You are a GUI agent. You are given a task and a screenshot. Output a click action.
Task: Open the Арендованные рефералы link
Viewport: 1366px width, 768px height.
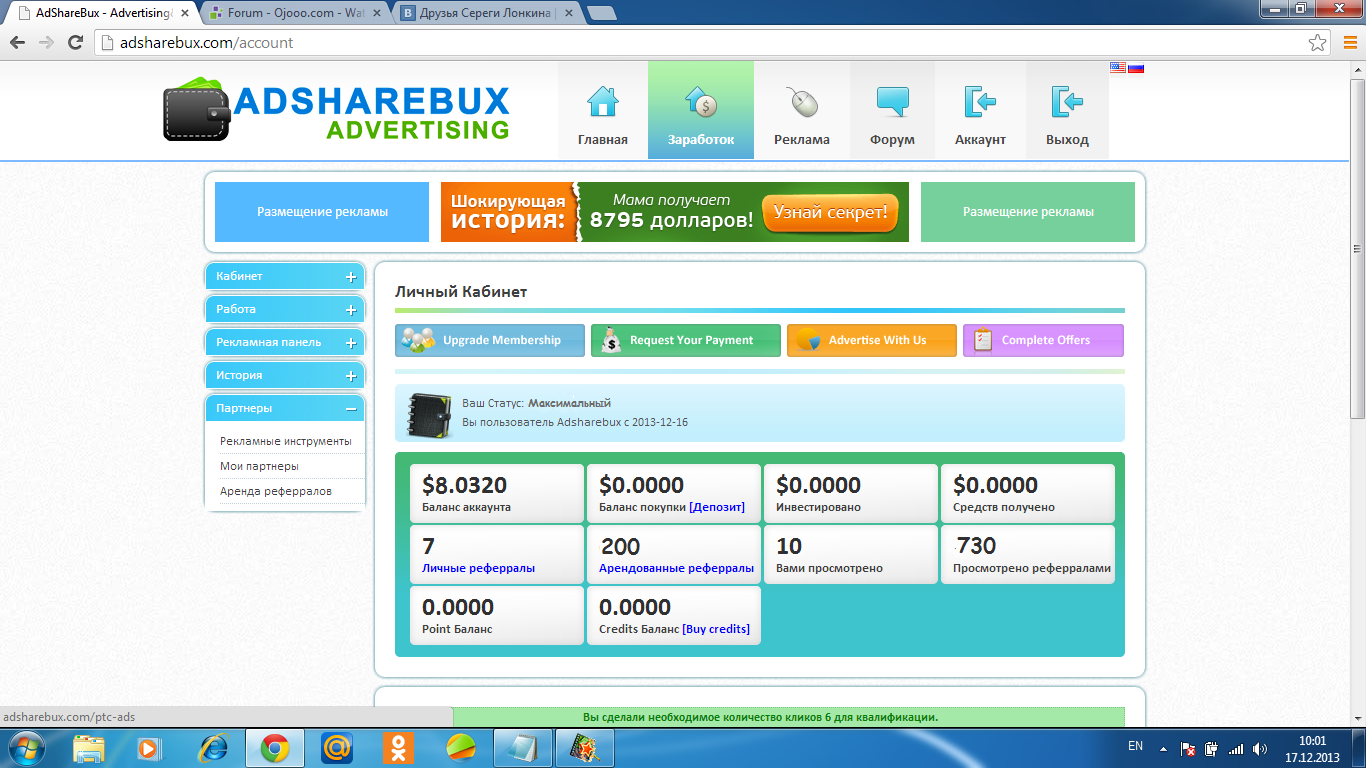click(x=676, y=568)
